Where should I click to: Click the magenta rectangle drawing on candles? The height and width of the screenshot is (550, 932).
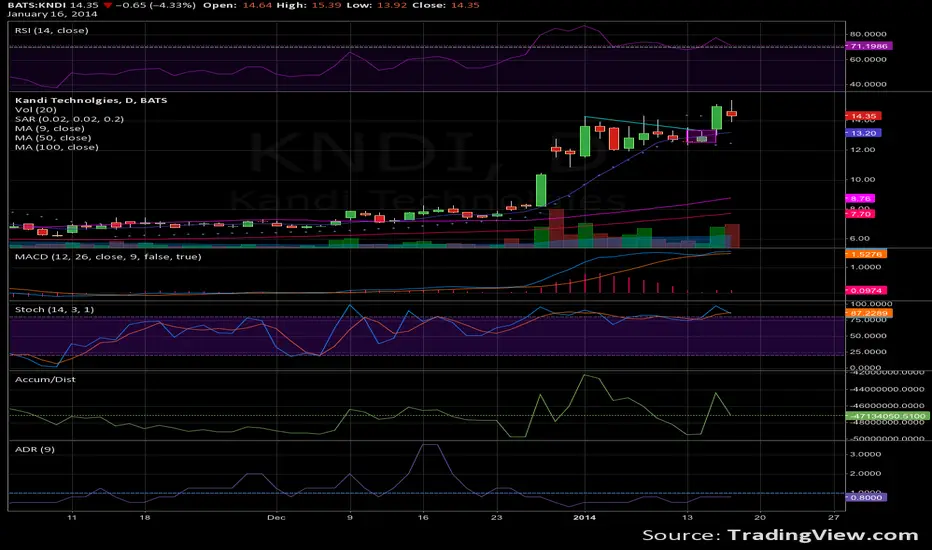click(x=701, y=136)
